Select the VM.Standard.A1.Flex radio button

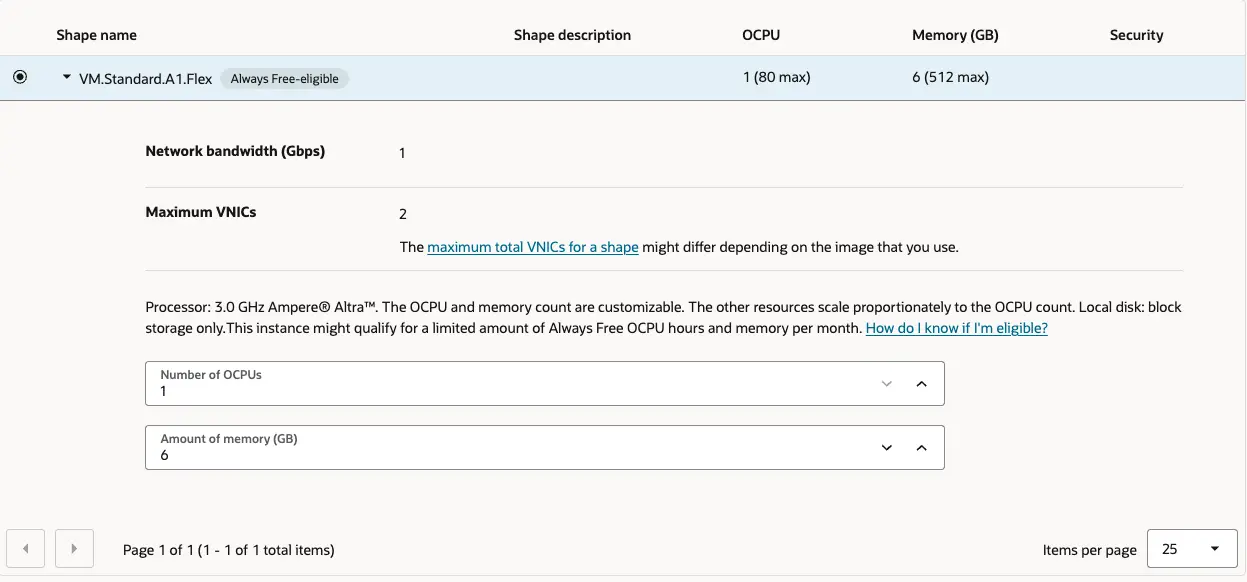pos(19,76)
